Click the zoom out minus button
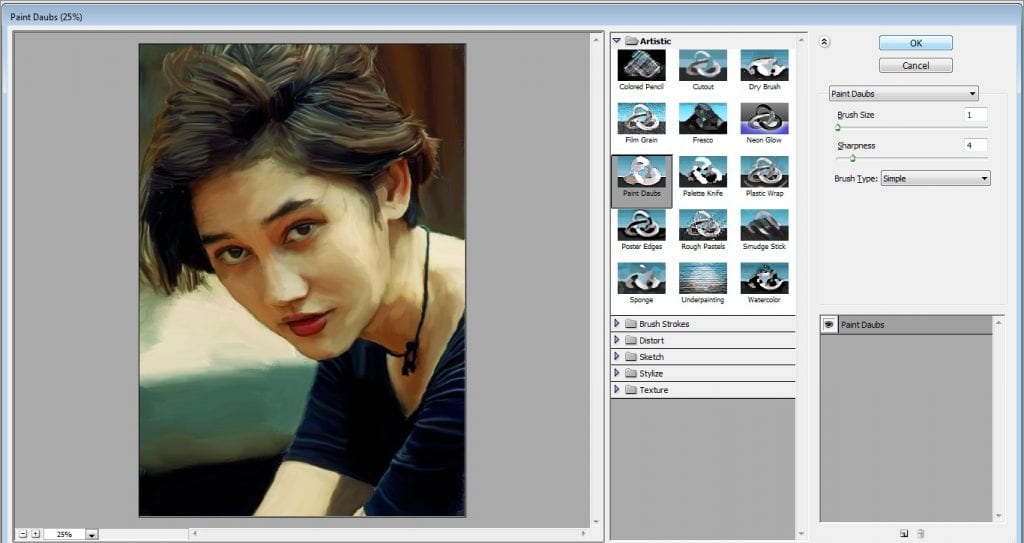This screenshot has width=1024, height=543. click(22, 534)
